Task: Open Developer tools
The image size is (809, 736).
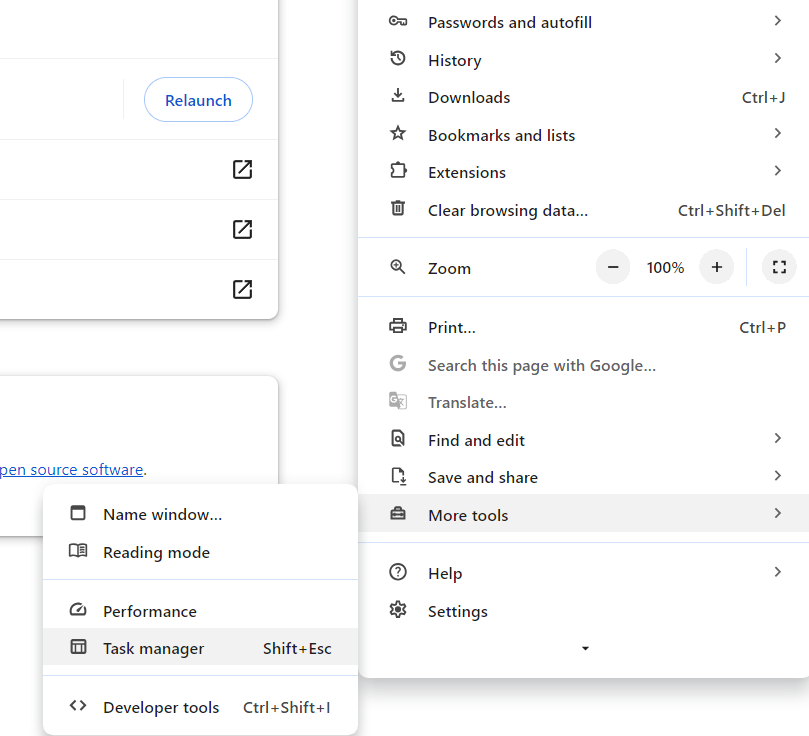Action: (x=161, y=707)
